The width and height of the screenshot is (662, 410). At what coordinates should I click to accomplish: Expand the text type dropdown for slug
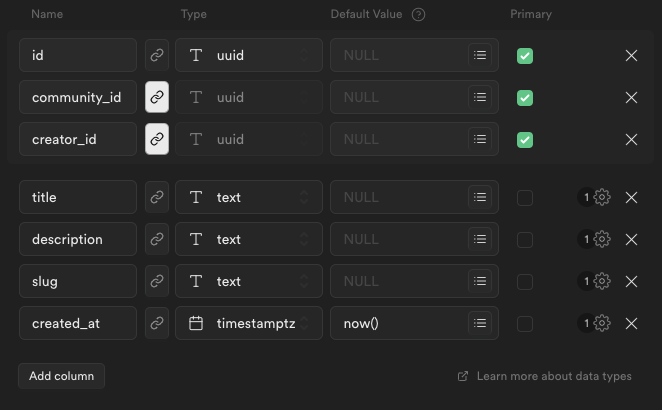click(249, 281)
